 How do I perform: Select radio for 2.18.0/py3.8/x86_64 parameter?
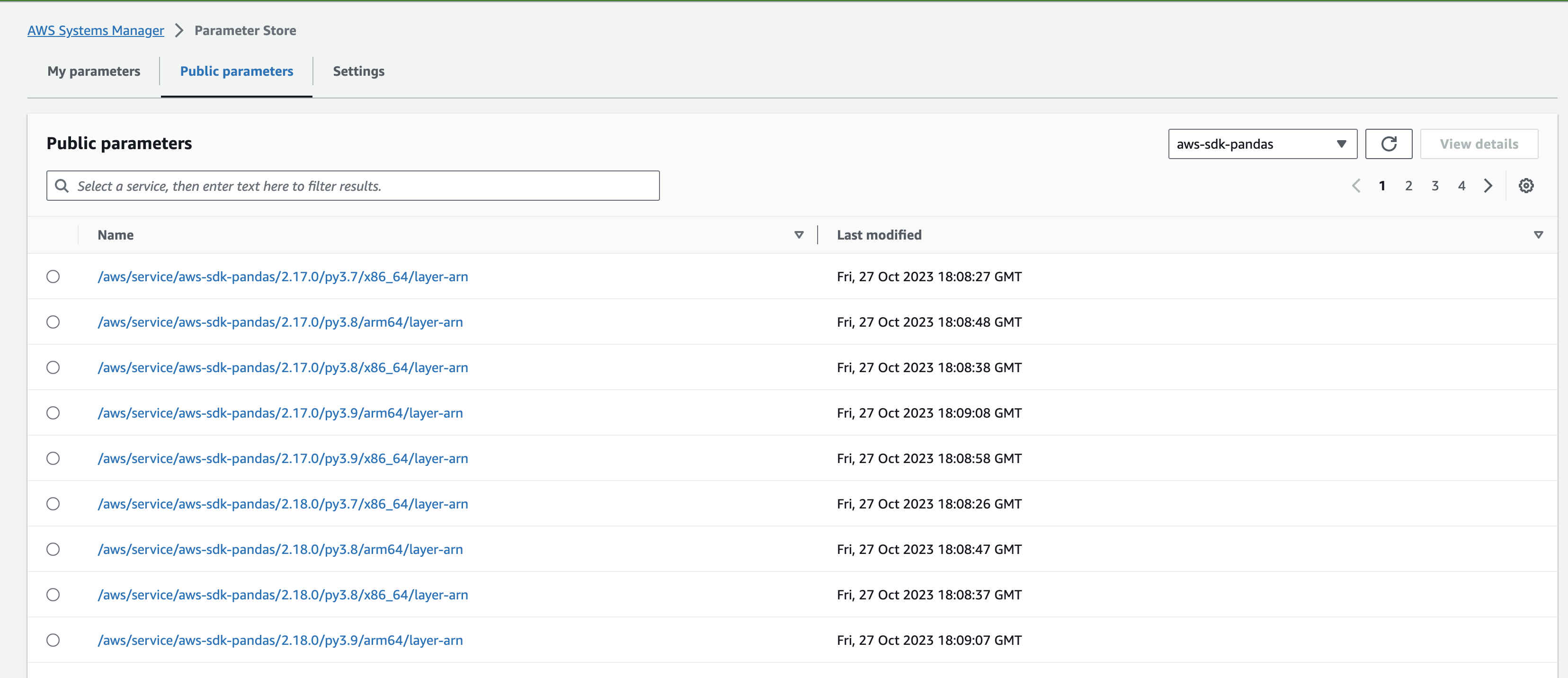click(x=53, y=595)
